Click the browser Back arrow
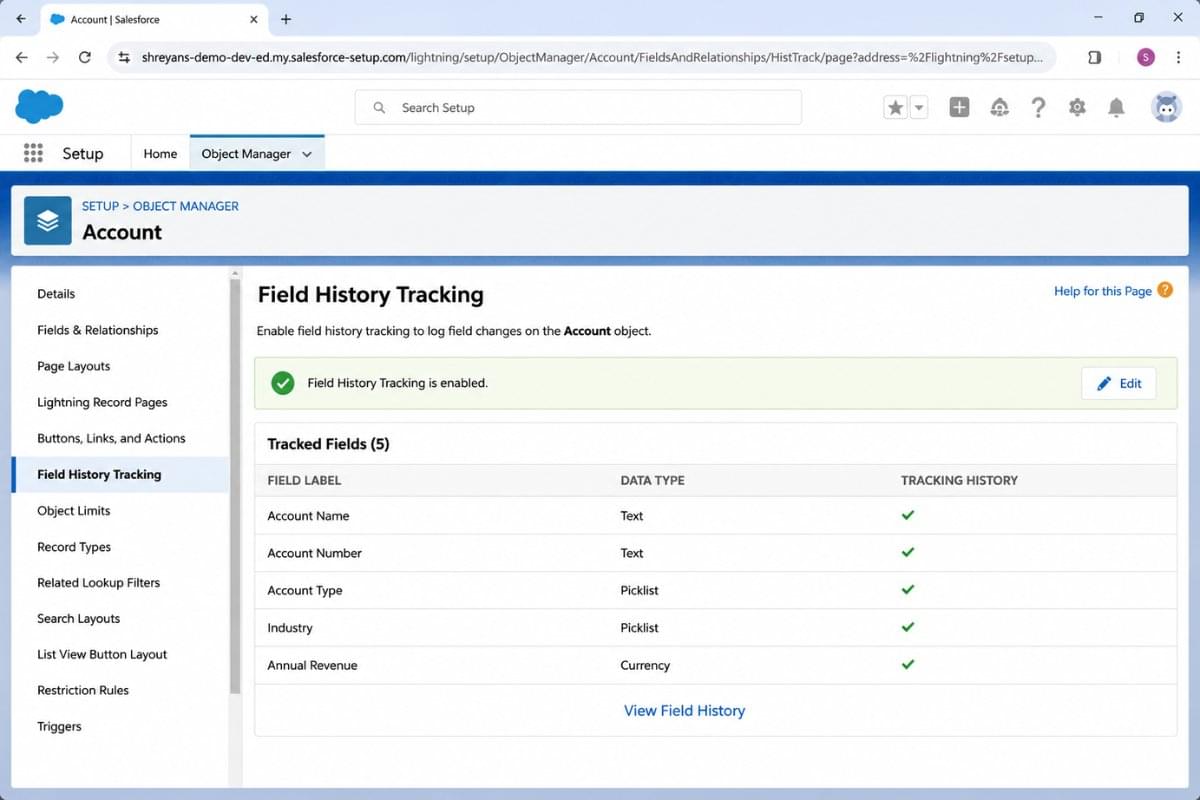The width and height of the screenshot is (1200, 800). point(22,57)
